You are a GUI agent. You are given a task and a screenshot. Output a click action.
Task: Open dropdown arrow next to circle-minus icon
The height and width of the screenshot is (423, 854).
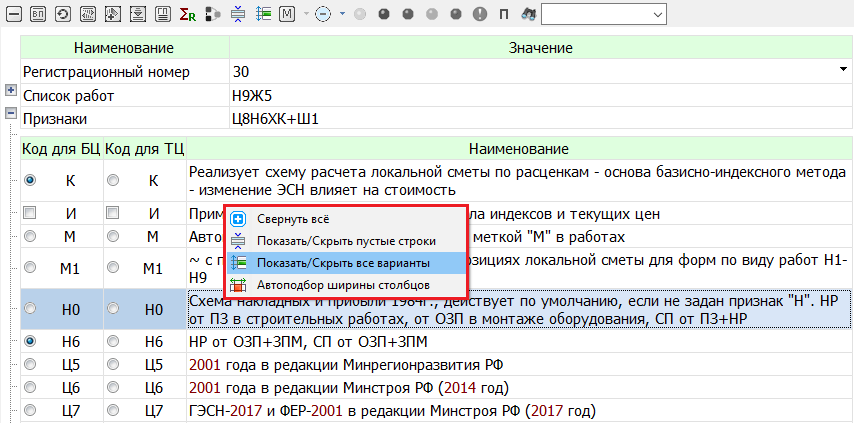click(342, 14)
